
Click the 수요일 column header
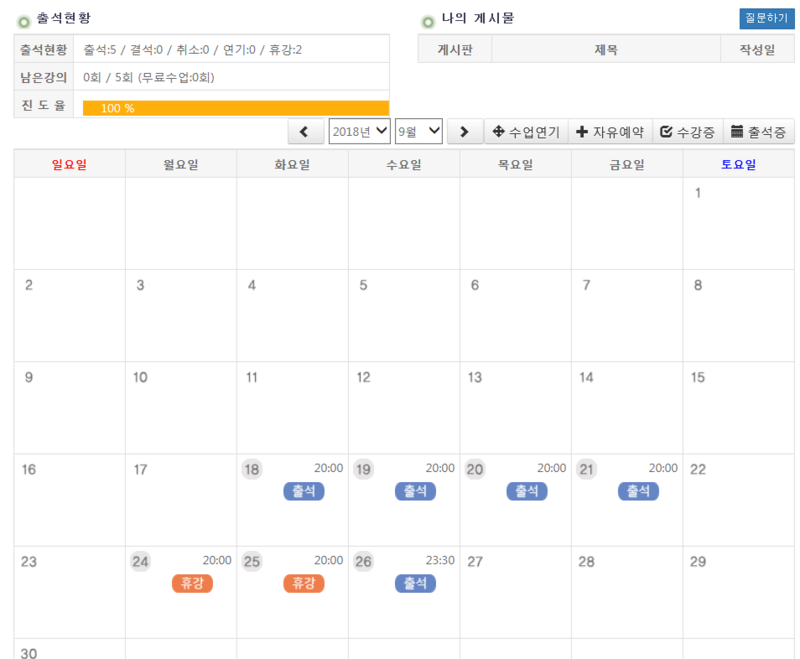(404, 164)
